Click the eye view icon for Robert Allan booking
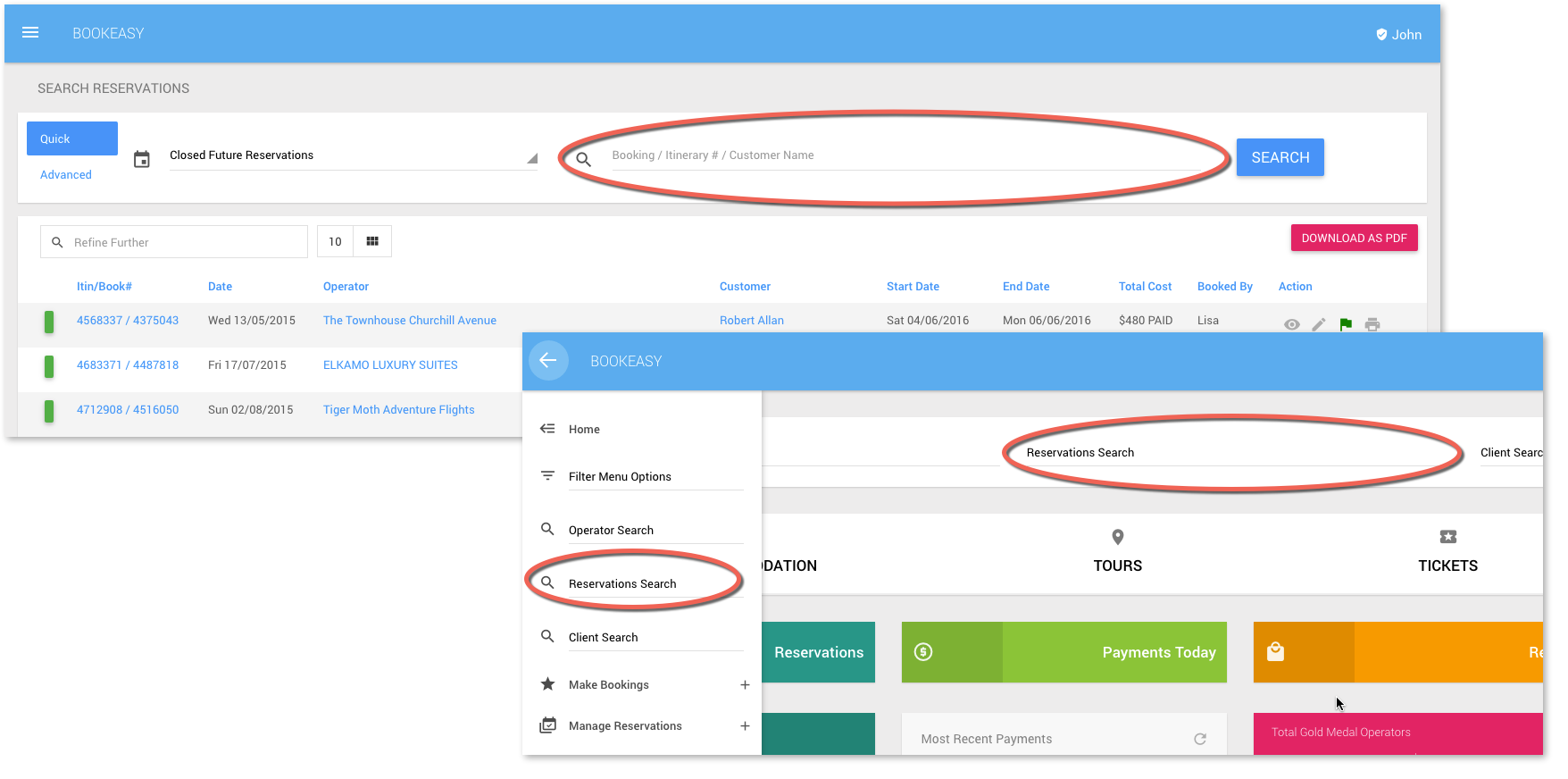 click(x=1292, y=324)
